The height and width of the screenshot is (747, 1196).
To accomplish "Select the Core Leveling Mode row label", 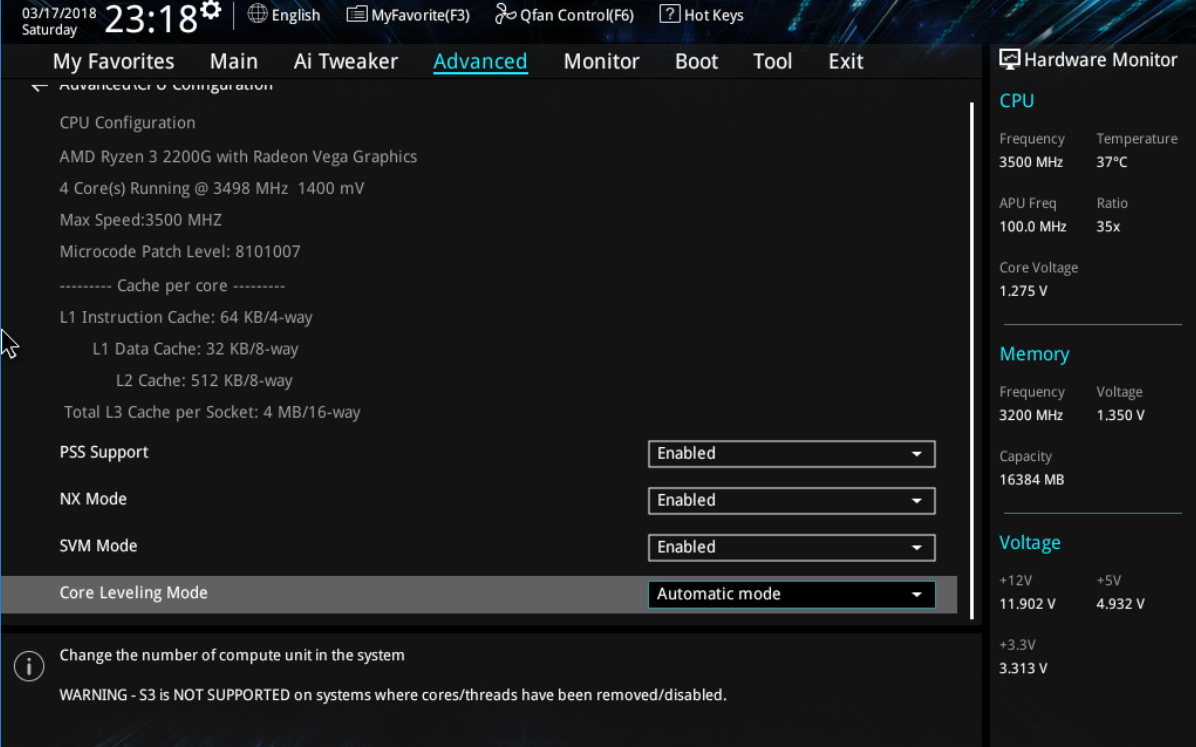I will 133,593.
